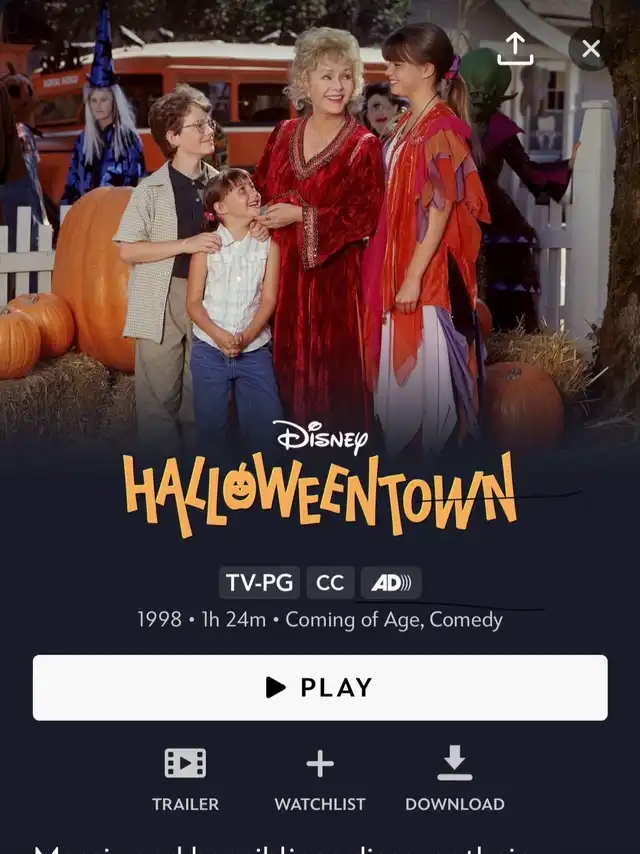
Task: Tap the WATCHLIST label
Action: pos(320,804)
